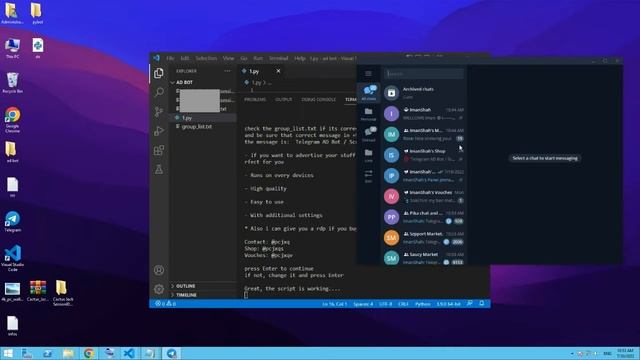
Task: Click the Telegram icon in the taskbar
Action: pos(171,353)
